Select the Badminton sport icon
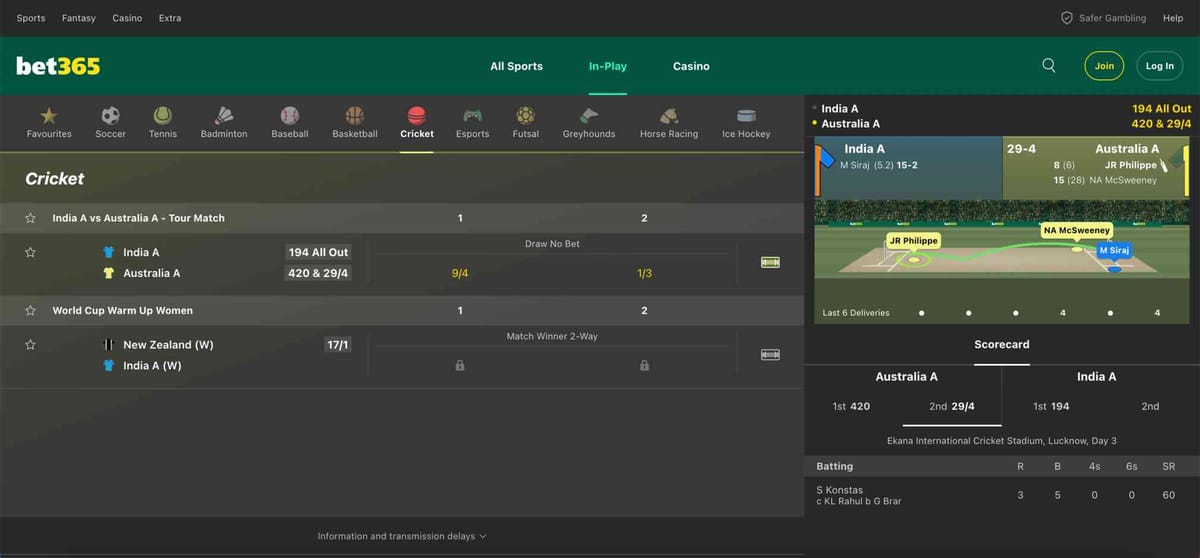Viewport: 1200px width, 558px height. coord(224,116)
